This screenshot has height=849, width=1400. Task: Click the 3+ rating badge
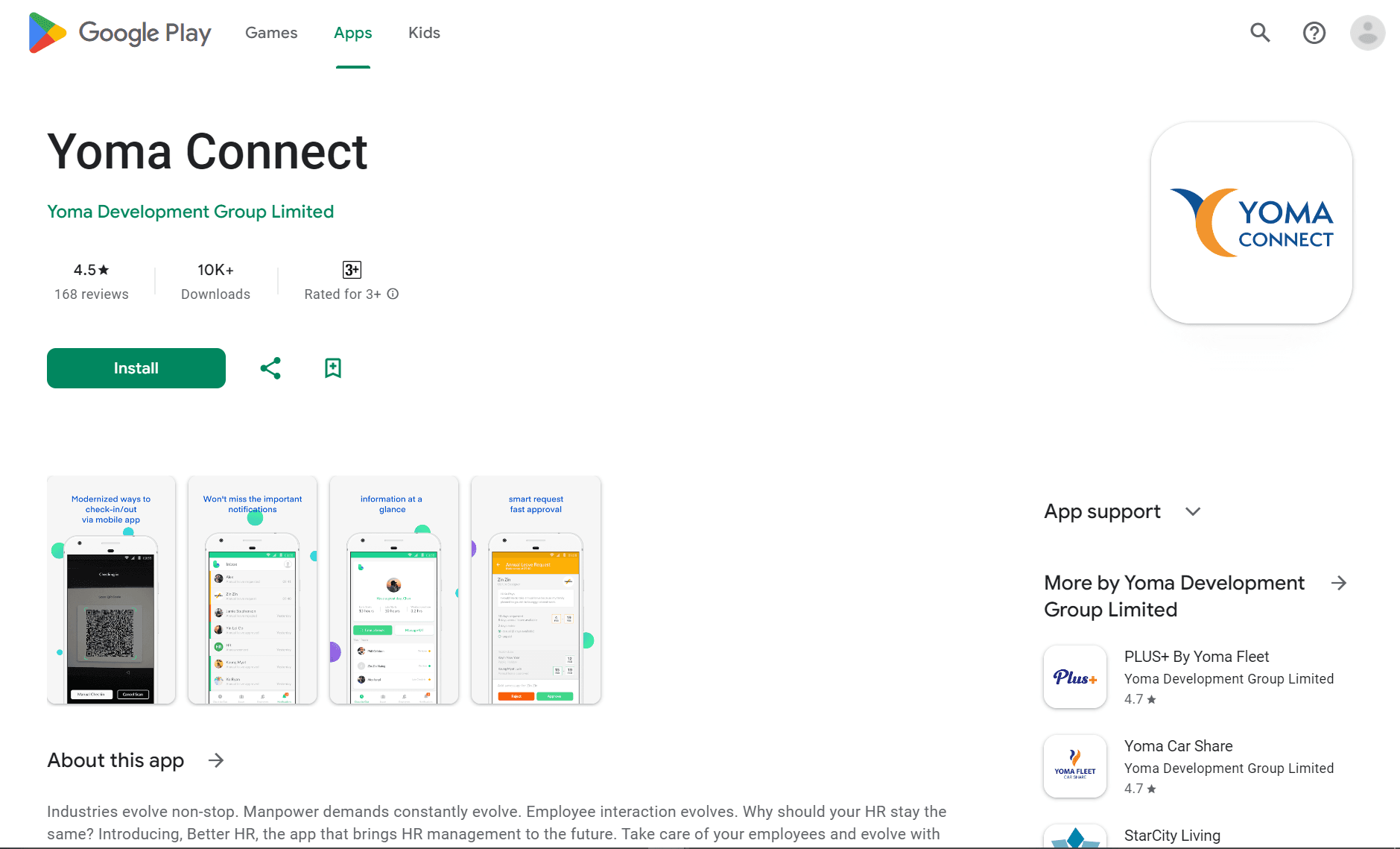352,270
